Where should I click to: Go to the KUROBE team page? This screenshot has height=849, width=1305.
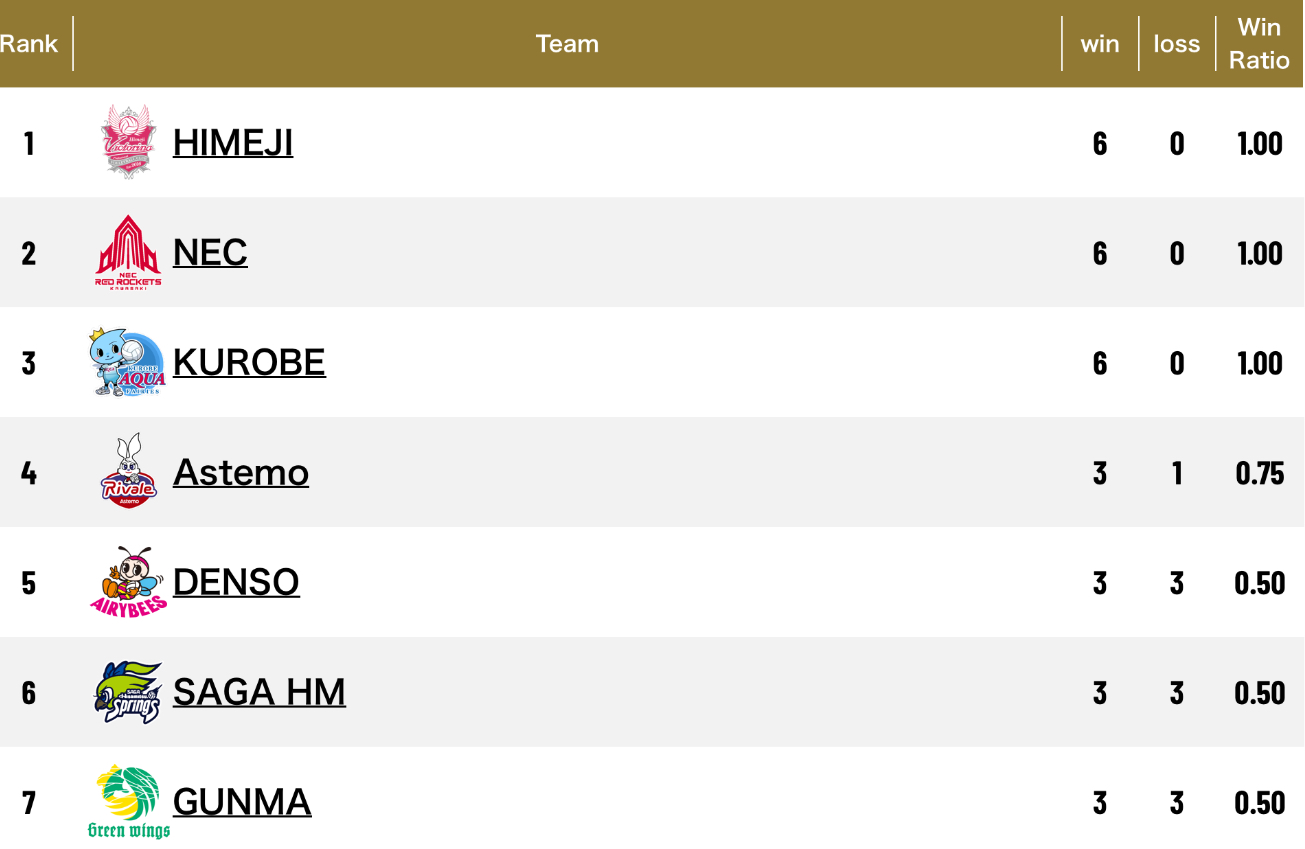click(249, 362)
